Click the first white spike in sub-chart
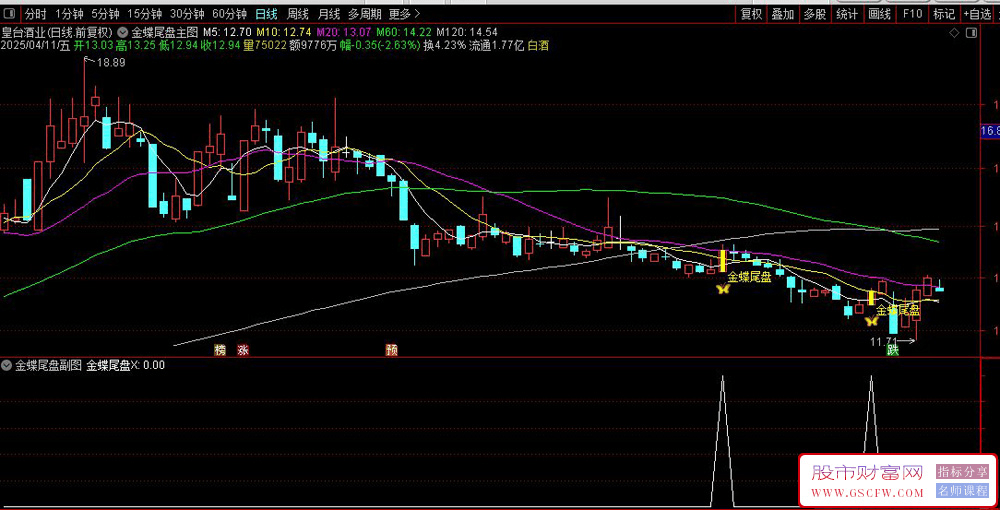The height and width of the screenshot is (510, 1000). tap(723, 440)
